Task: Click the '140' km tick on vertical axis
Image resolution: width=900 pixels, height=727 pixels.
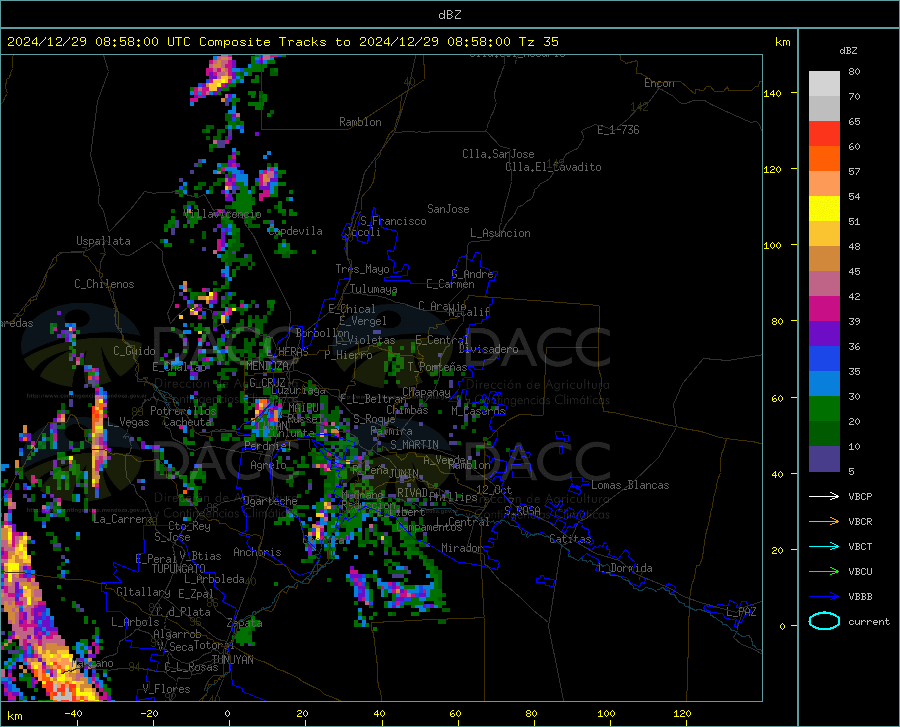Action: (x=772, y=93)
